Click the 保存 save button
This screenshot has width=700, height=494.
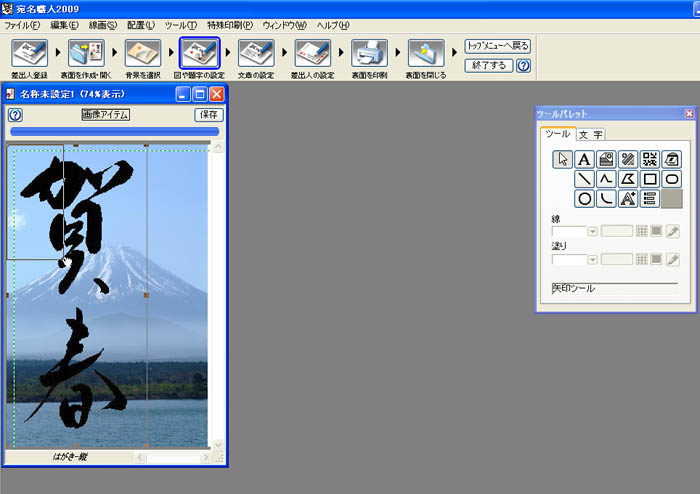pos(208,115)
